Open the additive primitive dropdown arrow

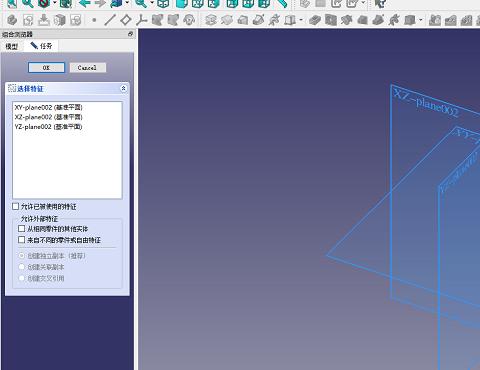[301, 20]
